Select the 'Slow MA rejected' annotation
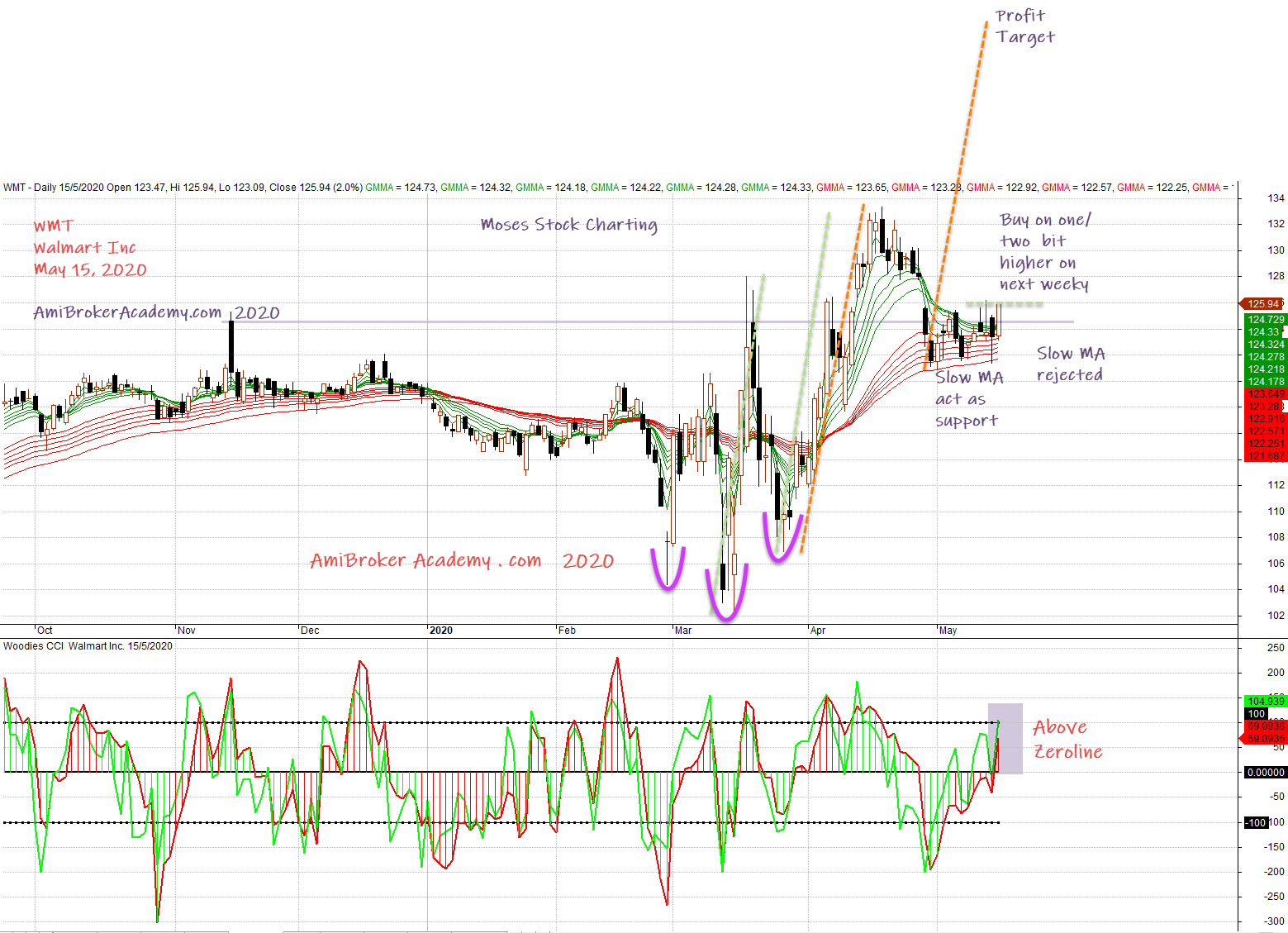The width and height of the screenshot is (1288, 933). point(1071,364)
